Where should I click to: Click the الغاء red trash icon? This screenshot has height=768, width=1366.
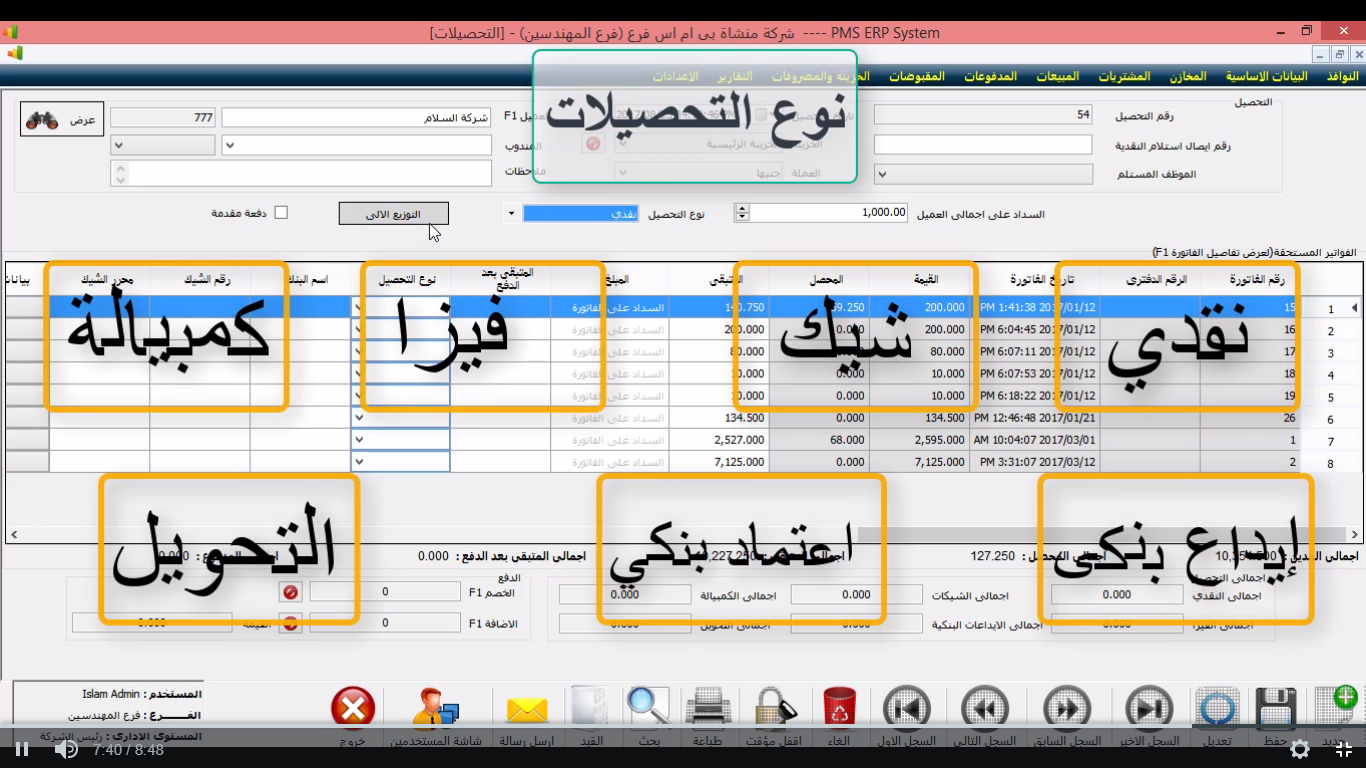click(839, 709)
